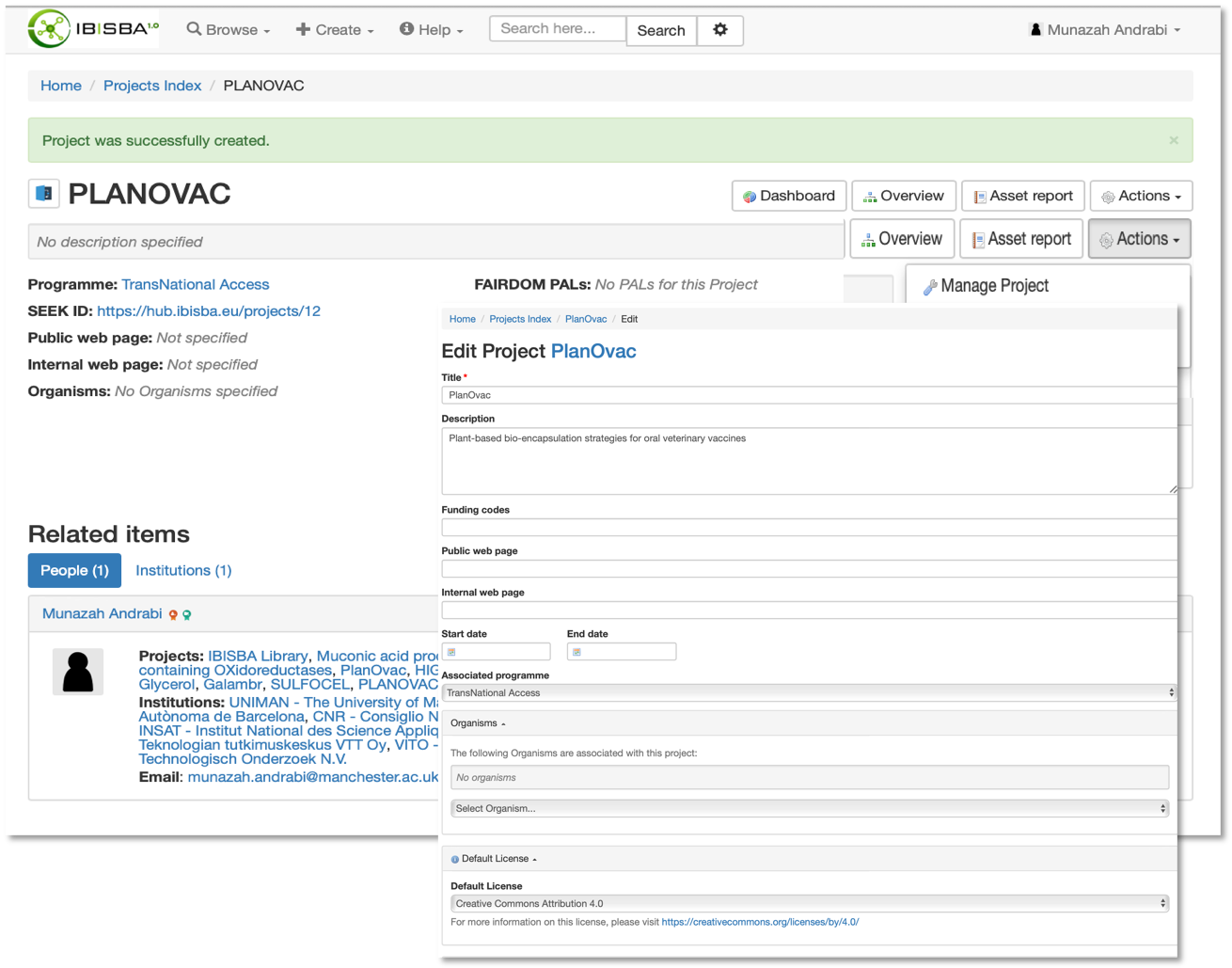The height and width of the screenshot is (968, 1232).
Task: Go to Home breadcrumb in Edit form
Action: [x=462, y=319]
